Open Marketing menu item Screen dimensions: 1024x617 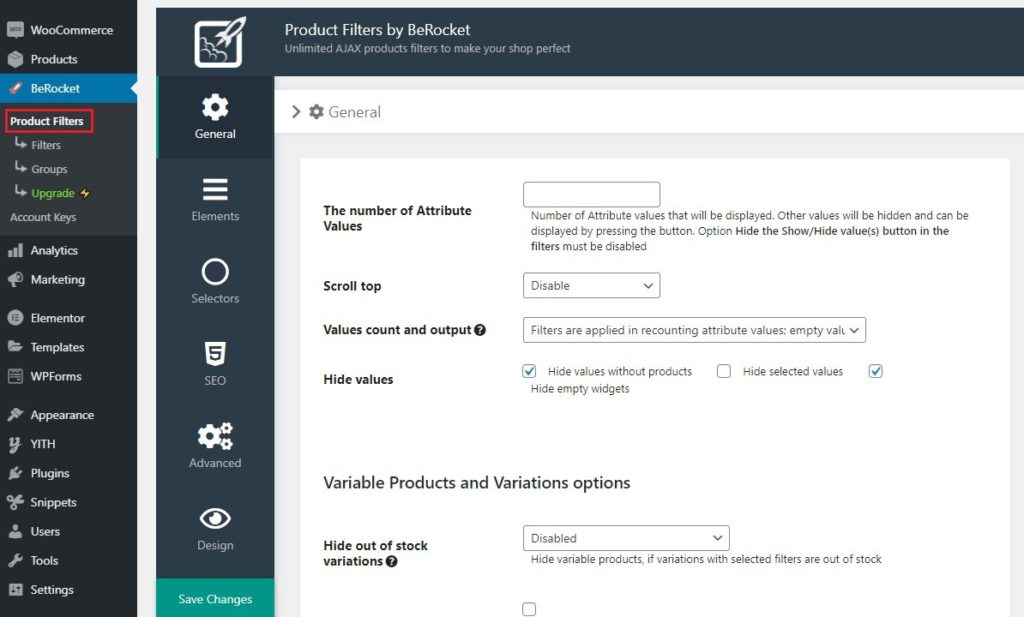pyautogui.click(x=57, y=279)
